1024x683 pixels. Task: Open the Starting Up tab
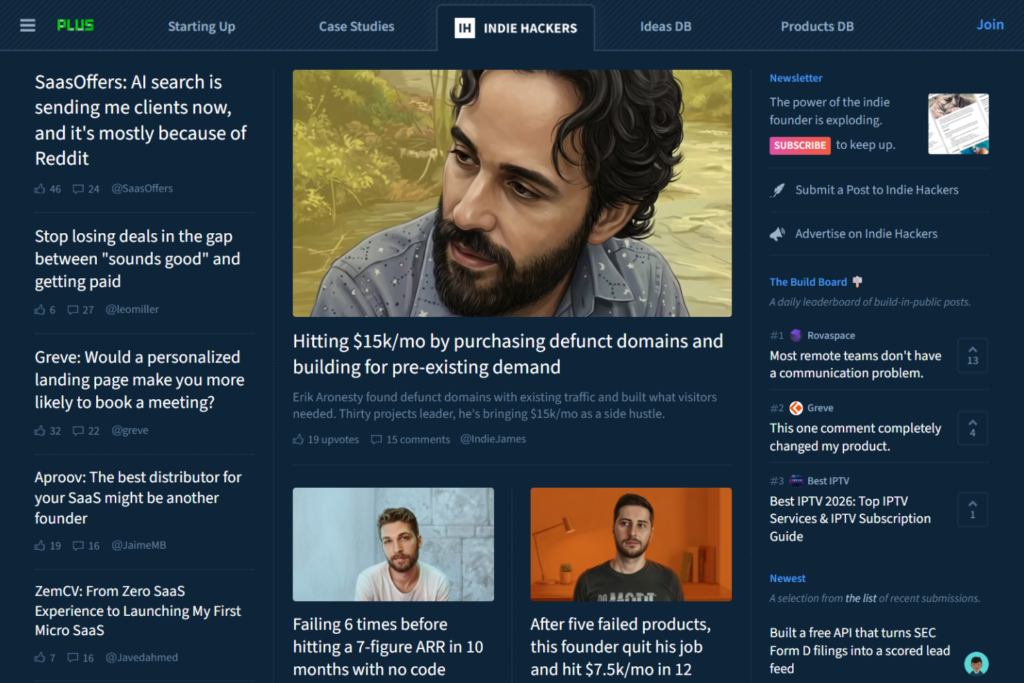pyautogui.click(x=201, y=26)
